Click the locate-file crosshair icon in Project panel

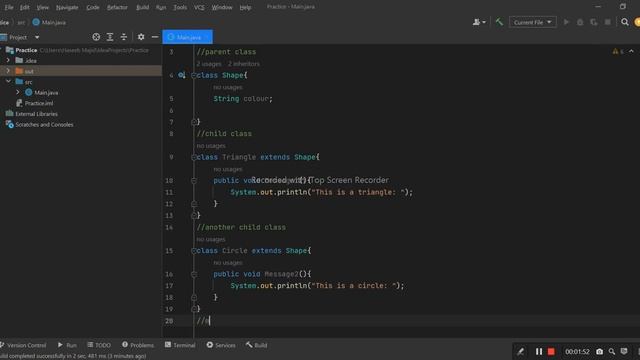(x=96, y=37)
